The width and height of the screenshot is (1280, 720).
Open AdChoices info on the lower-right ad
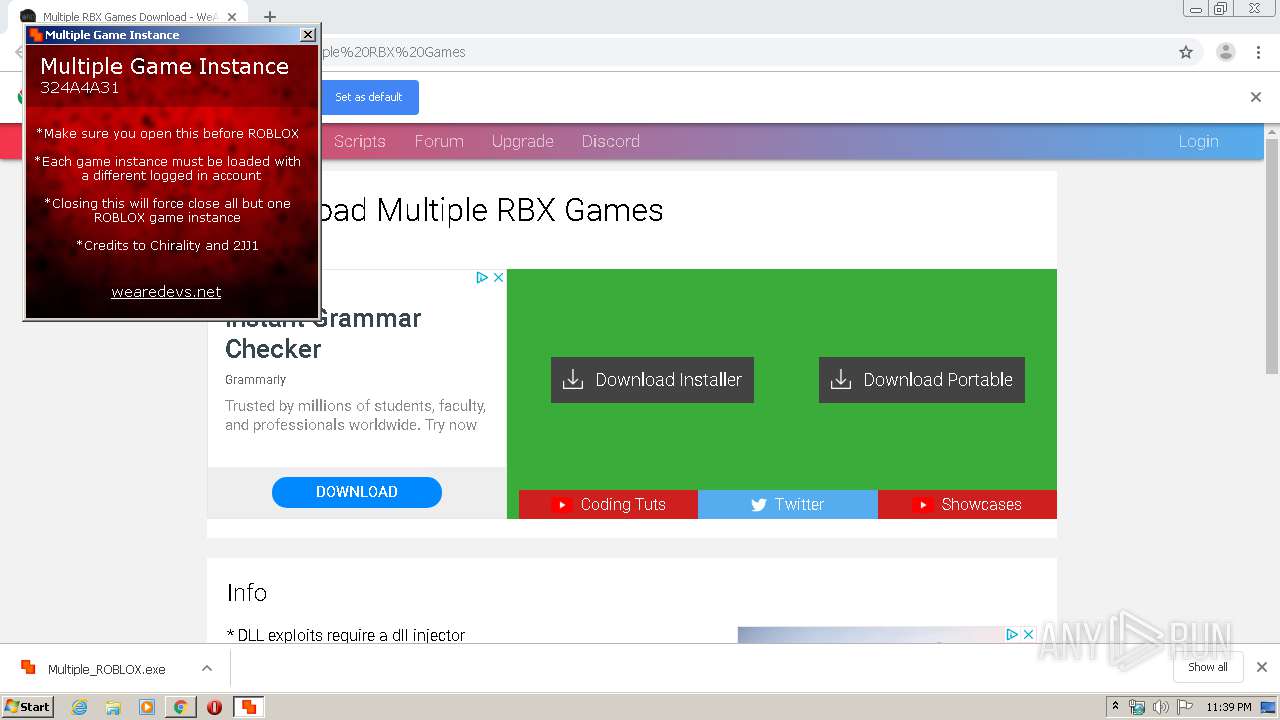click(x=1012, y=634)
